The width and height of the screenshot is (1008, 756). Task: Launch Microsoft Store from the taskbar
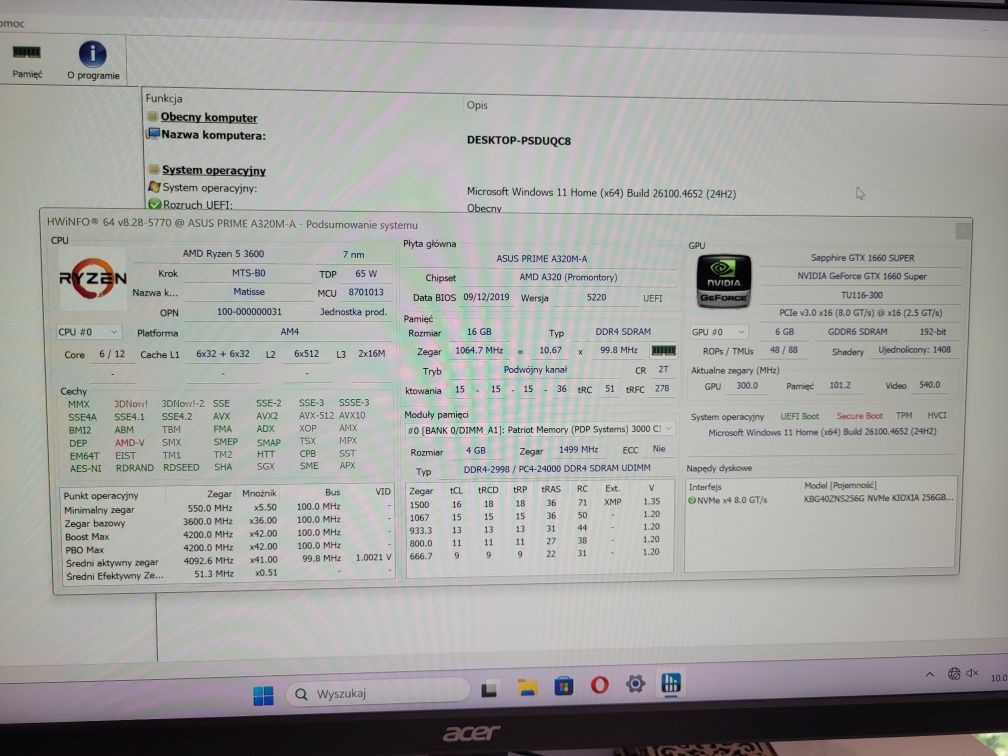tap(564, 686)
